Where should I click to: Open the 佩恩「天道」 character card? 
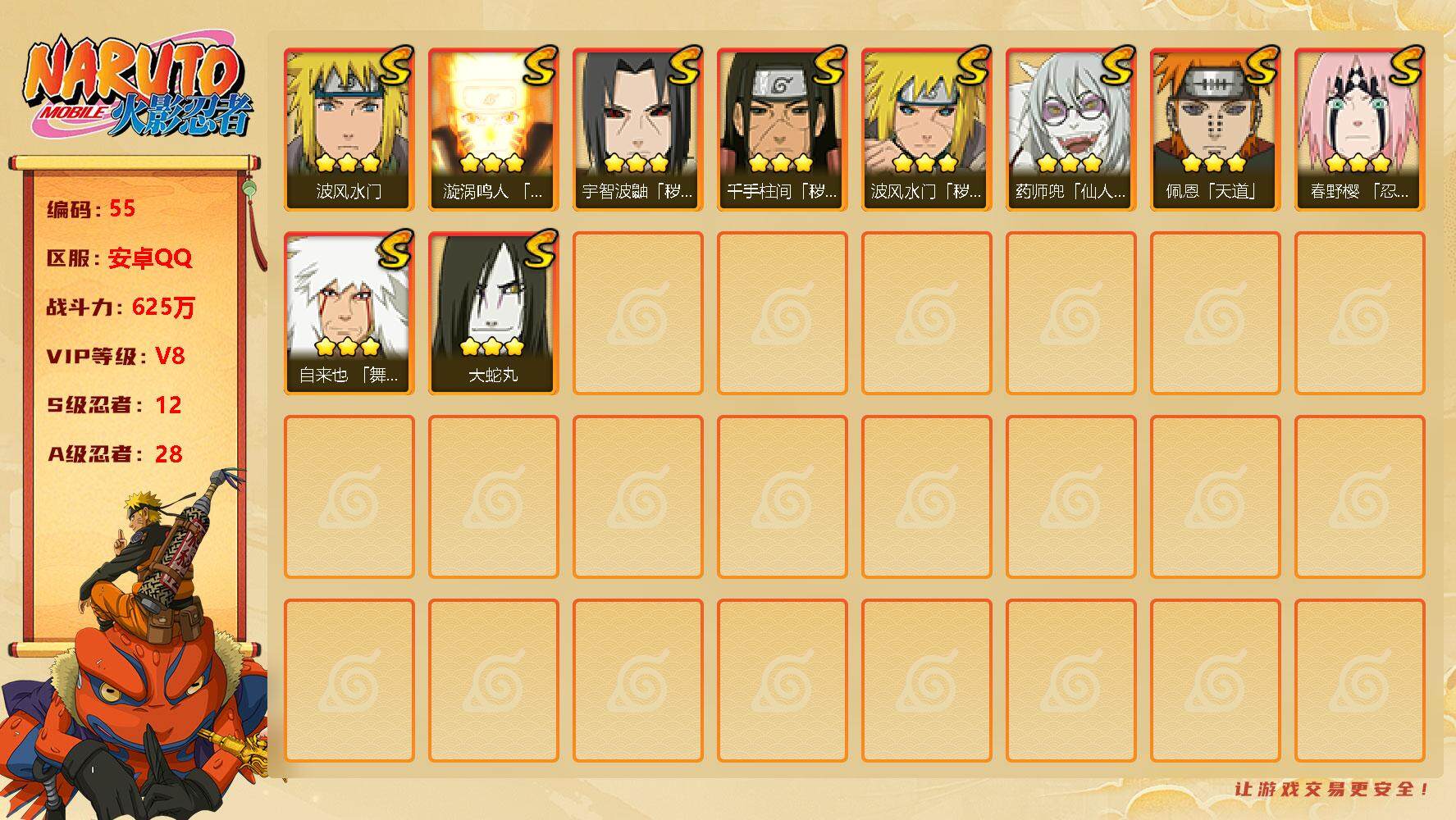1215,130
